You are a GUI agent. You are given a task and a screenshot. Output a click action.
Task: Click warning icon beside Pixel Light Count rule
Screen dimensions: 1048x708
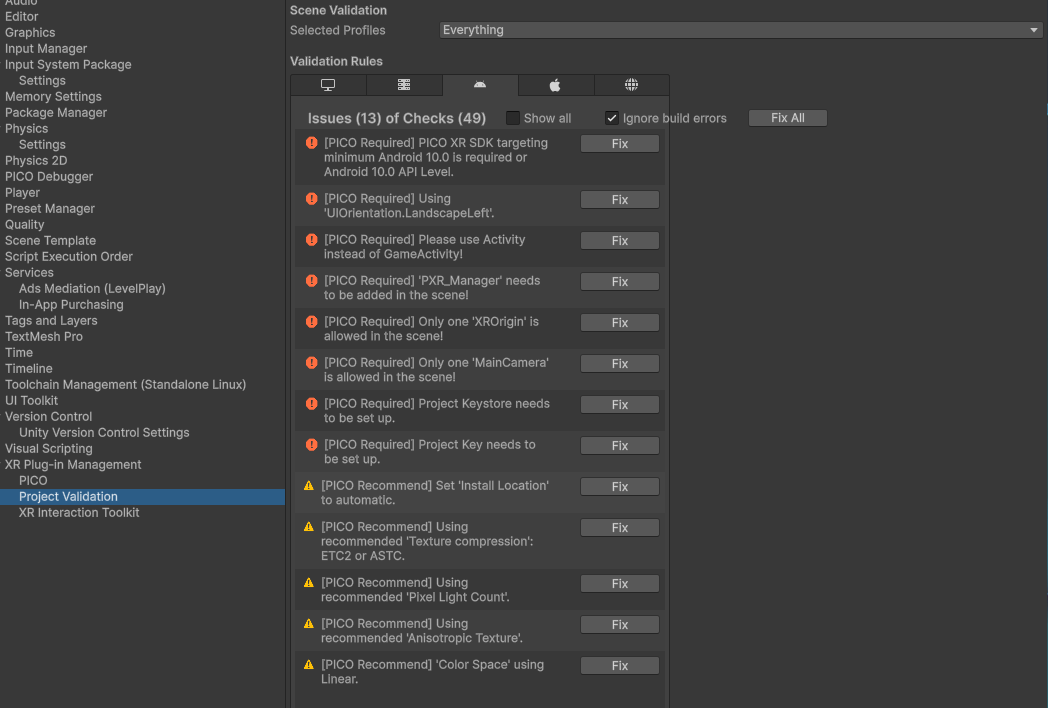pos(309,583)
